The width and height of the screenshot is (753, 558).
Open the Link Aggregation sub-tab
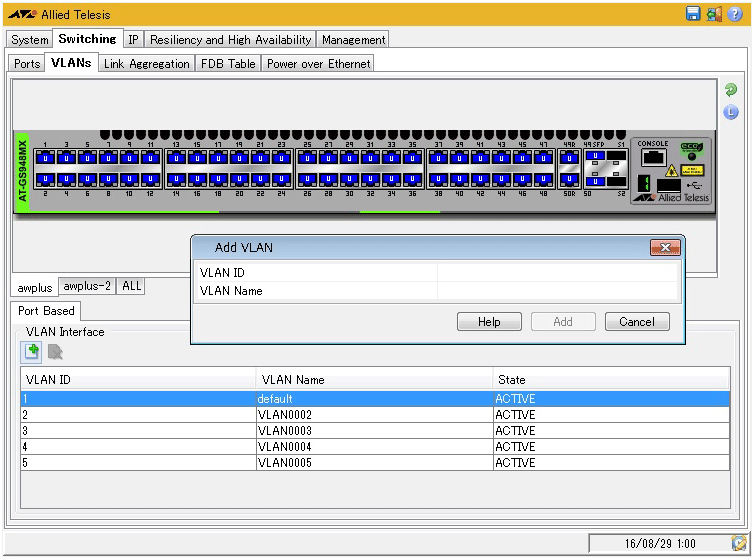146,63
